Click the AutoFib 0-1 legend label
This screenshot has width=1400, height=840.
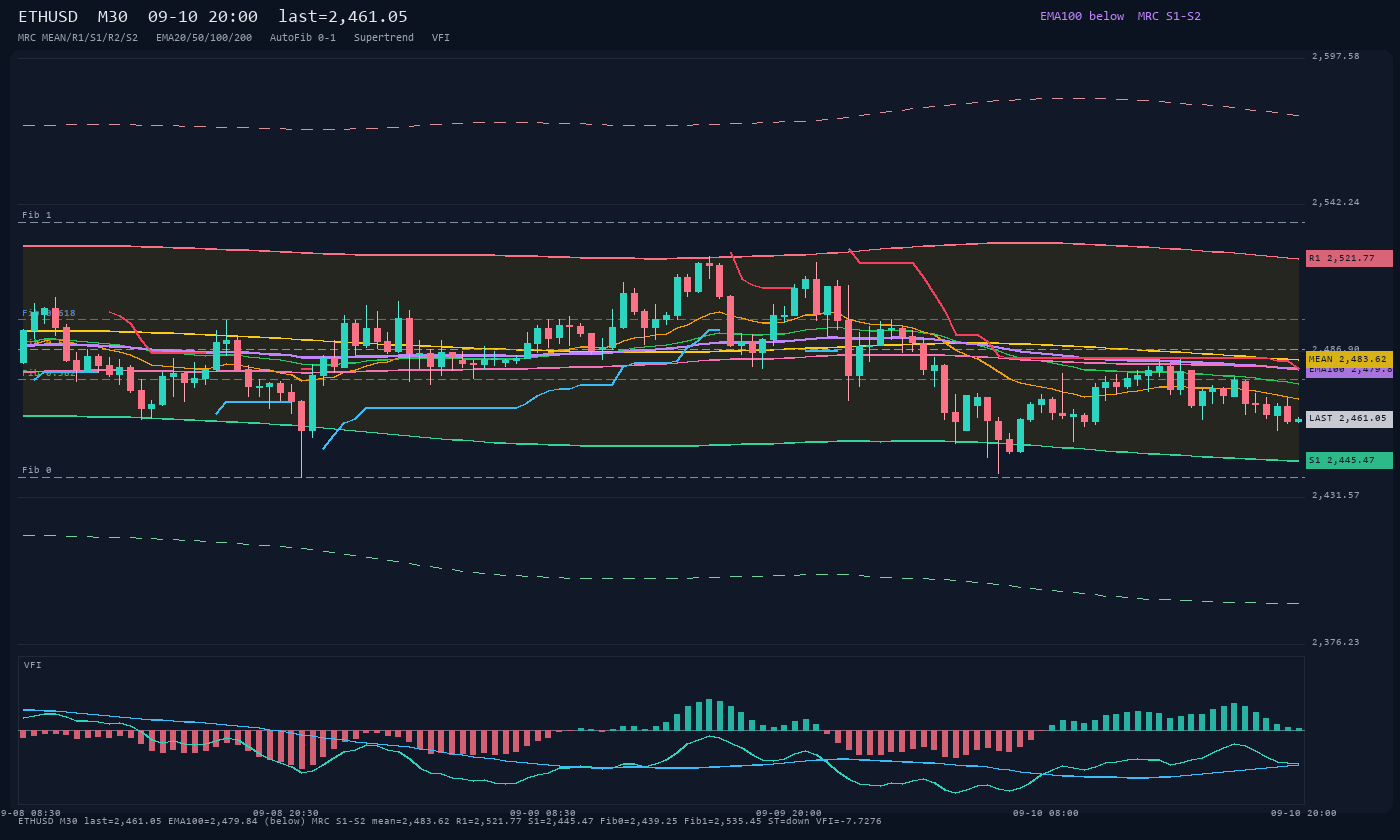[x=303, y=38]
